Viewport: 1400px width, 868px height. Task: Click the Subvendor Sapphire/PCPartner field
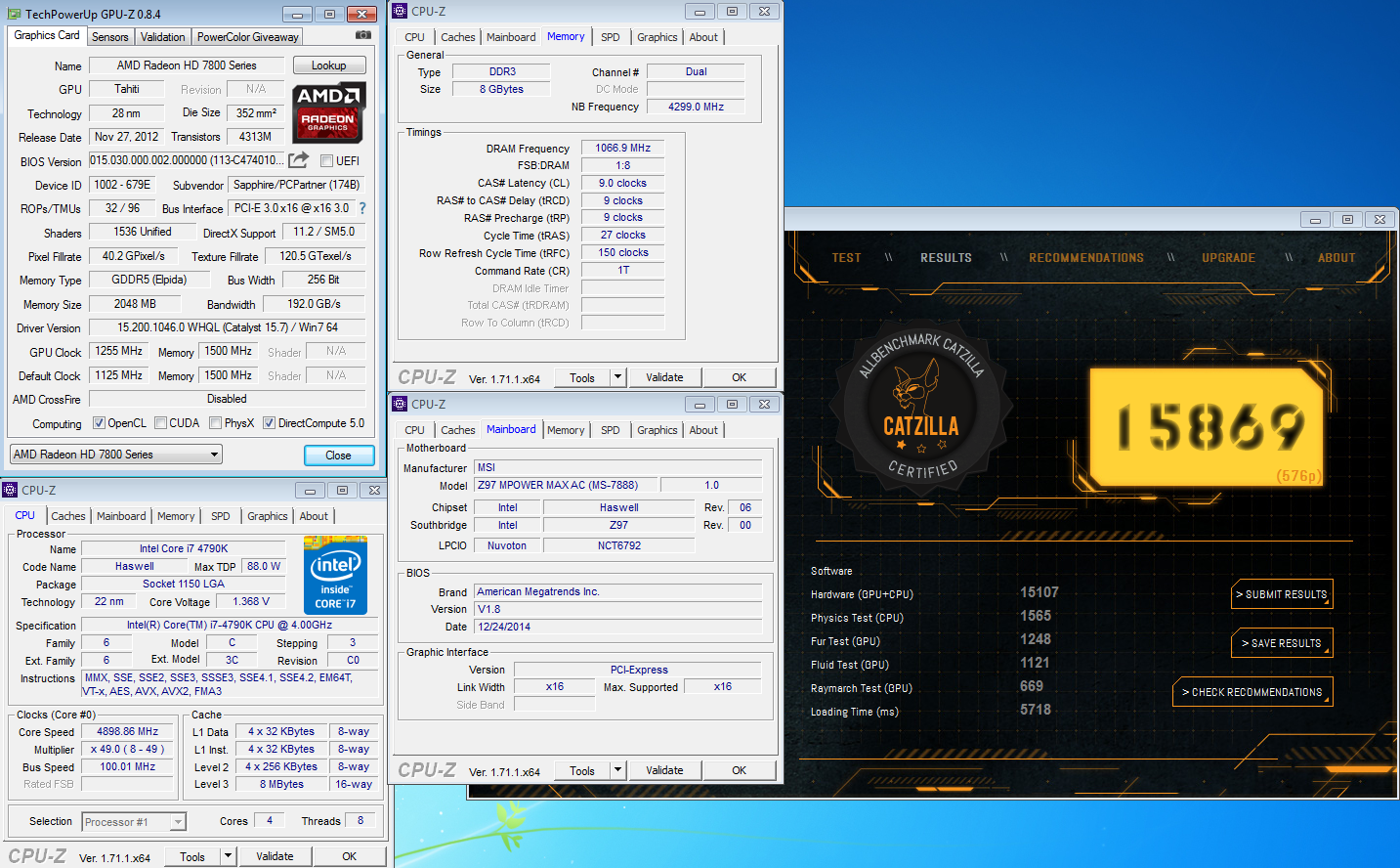[x=296, y=185]
